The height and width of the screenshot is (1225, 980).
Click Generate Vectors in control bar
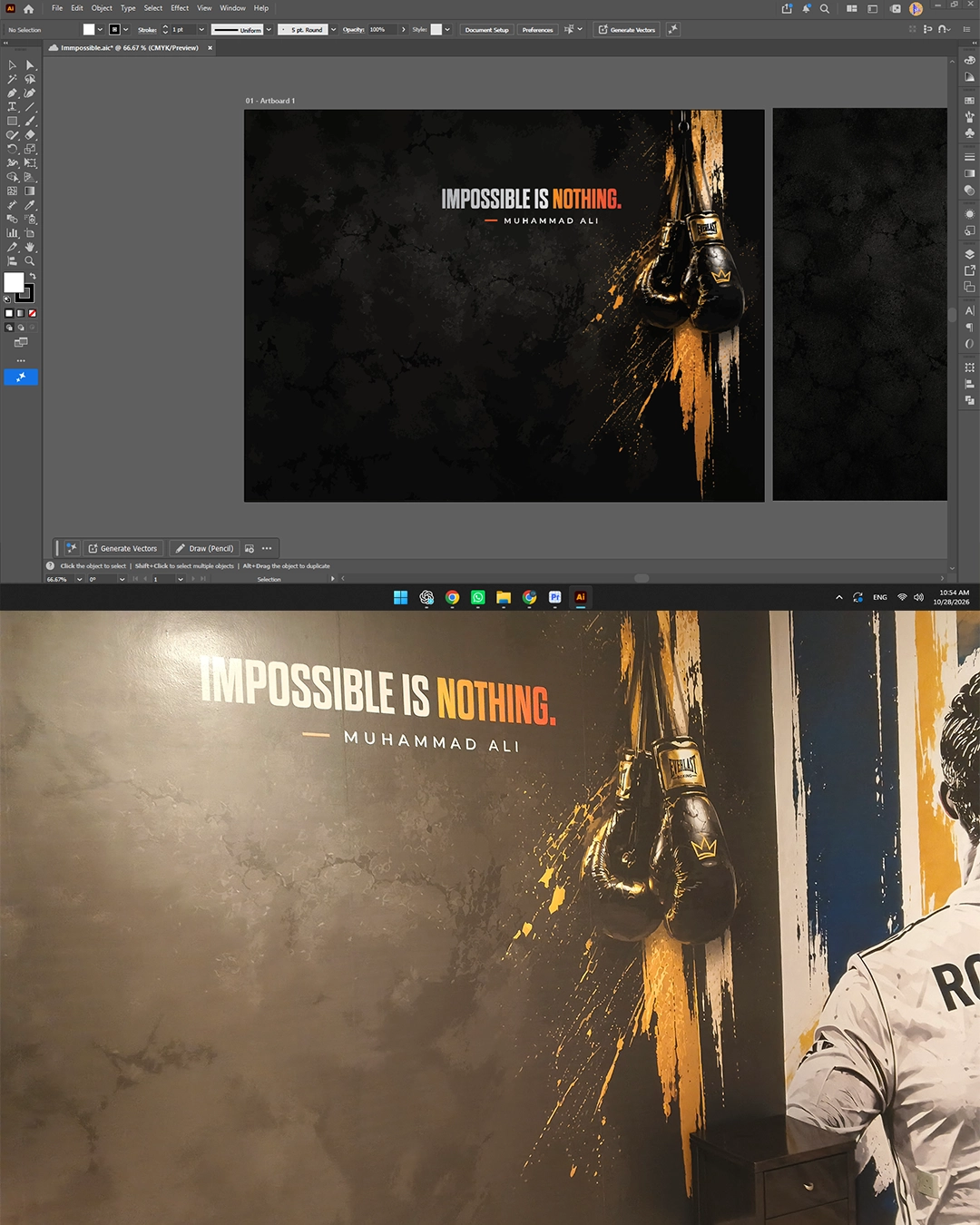coord(626,30)
